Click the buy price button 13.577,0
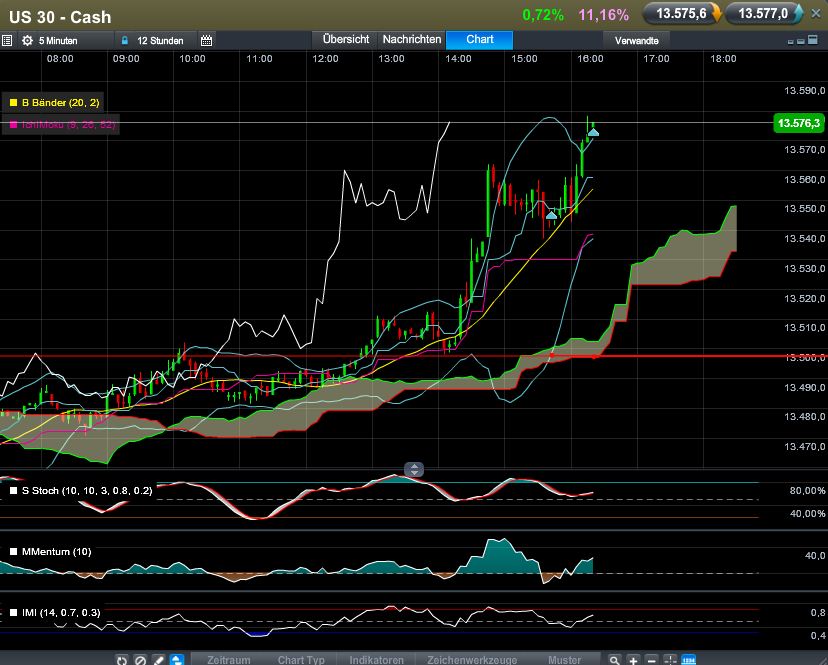This screenshot has width=828, height=665. point(764,14)
